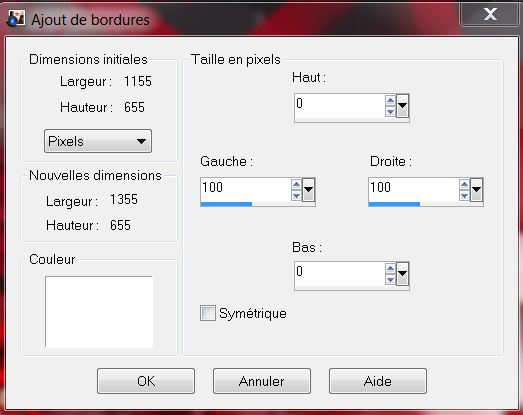Decrease Haut value with down arrow
Image resolution: width=523 pixels, height=415 pixels.
tap(390, 111)
